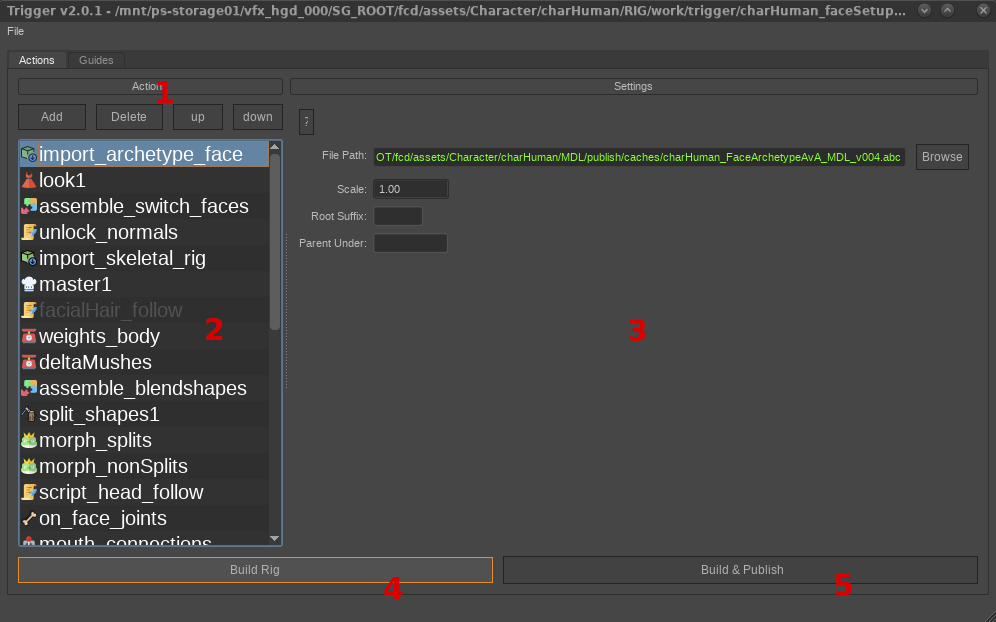Screen dimensions: 996x622
Task: Select the morph_splits action
Action: (144, 440)
